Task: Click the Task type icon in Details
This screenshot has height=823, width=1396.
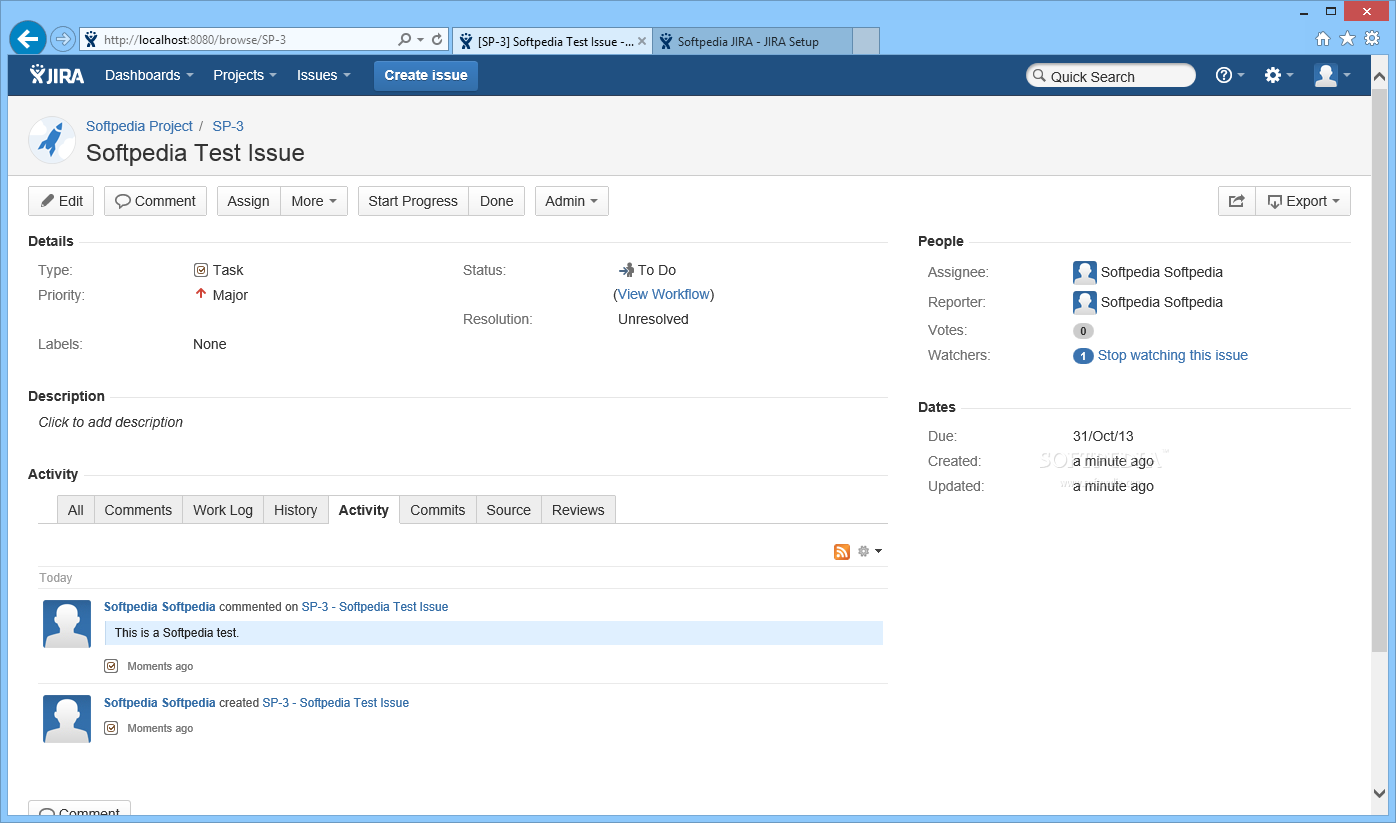Action: 201,270
